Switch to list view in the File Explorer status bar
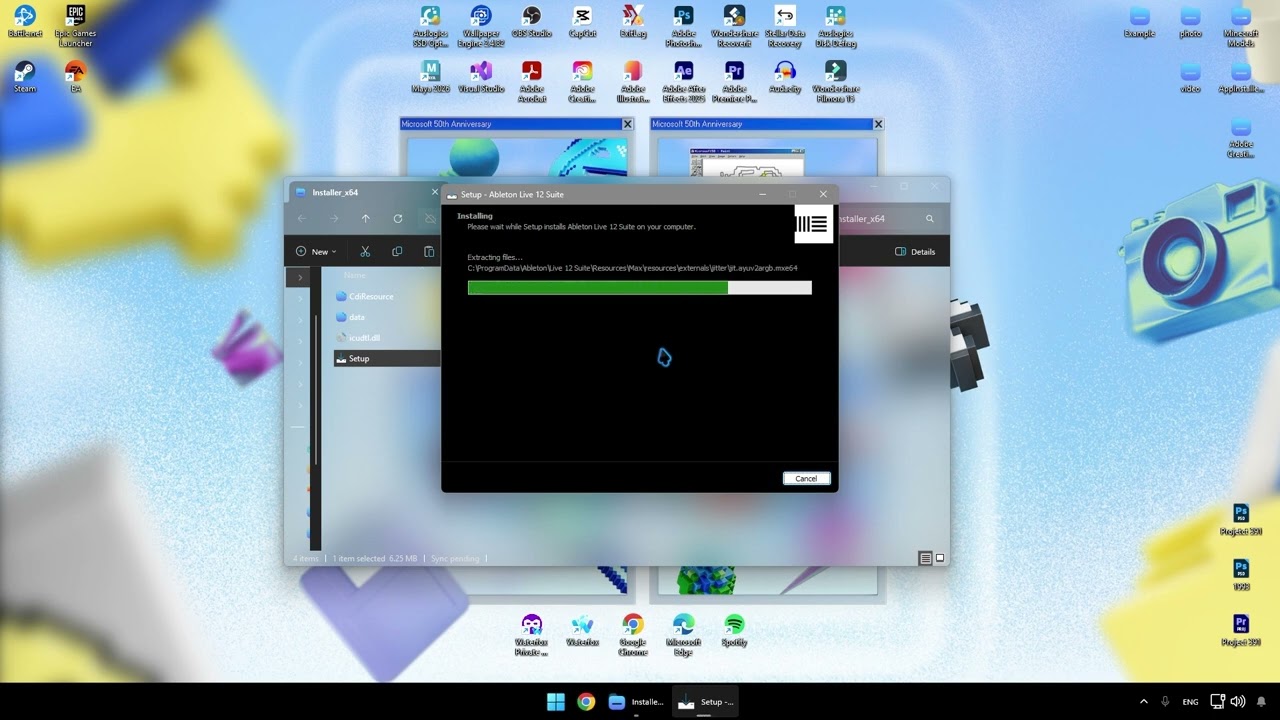The width and height of the screenshot is (1280, 720). [x=925, y=558]
